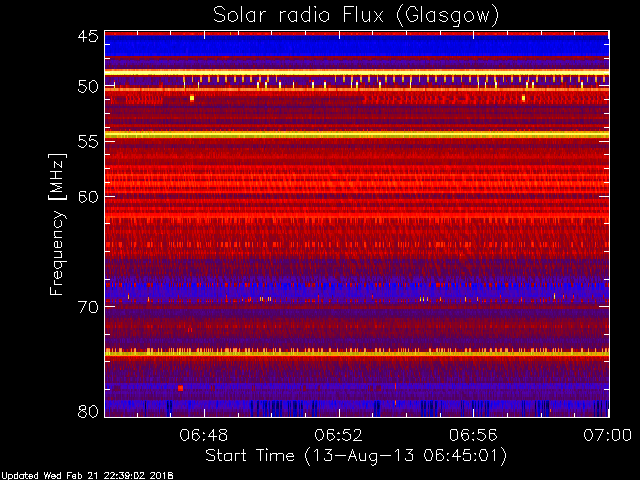The height and width of the screenshot is (480, 640).
Task: Click the 'Updated Wed Feb 21 22:39:02 2018' timestamp
Action: (x=87, y=476)
